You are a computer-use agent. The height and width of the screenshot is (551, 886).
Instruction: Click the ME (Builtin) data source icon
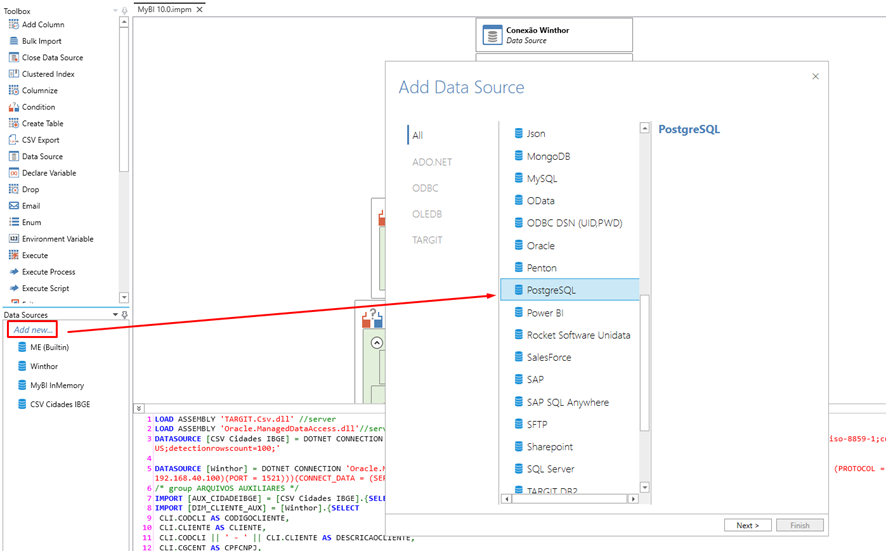(x=22, y=347)
